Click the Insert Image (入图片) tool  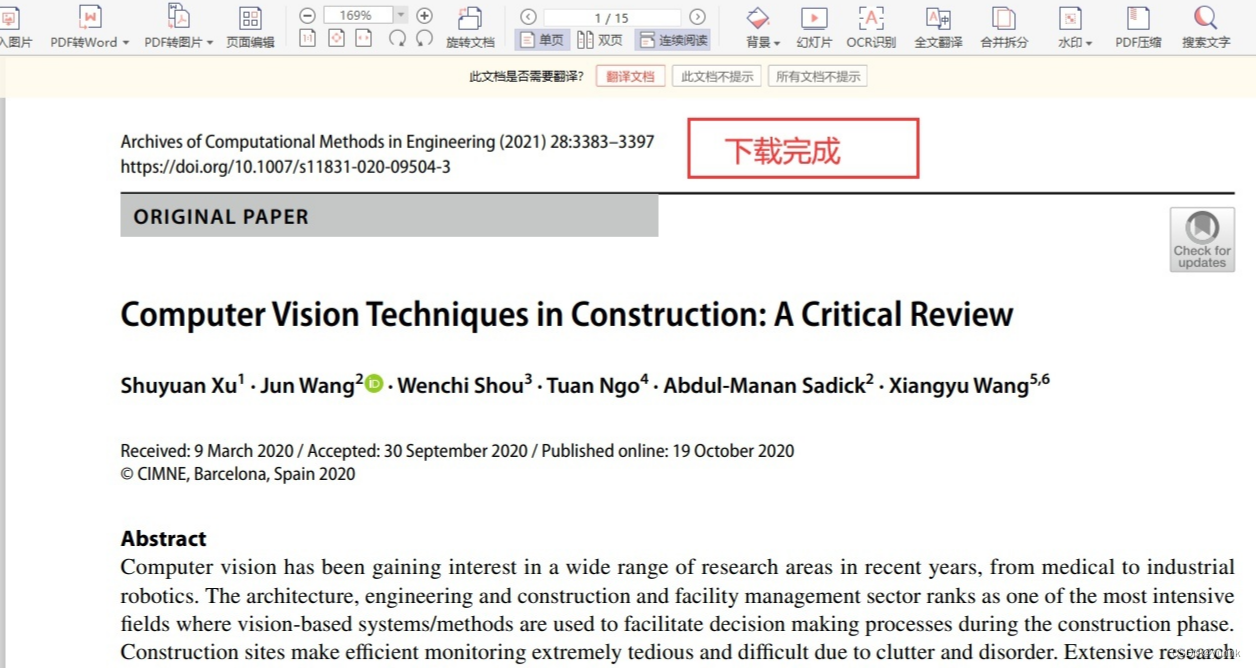pos(14,26)
